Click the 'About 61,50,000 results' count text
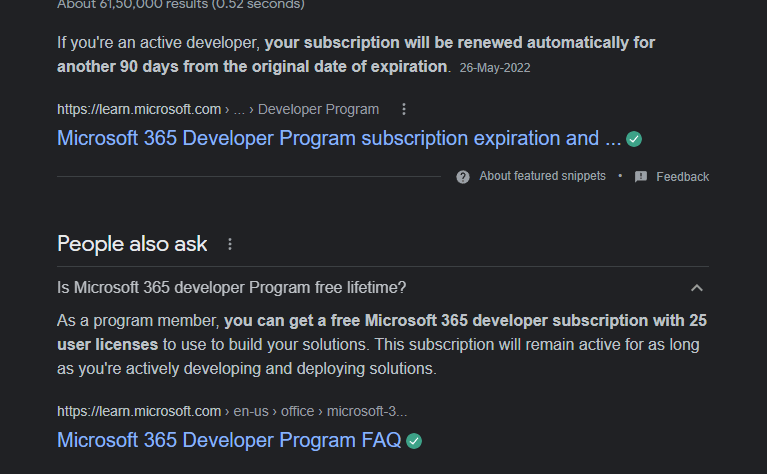This screenshot has width=767, height=474. tap(180, 5)
